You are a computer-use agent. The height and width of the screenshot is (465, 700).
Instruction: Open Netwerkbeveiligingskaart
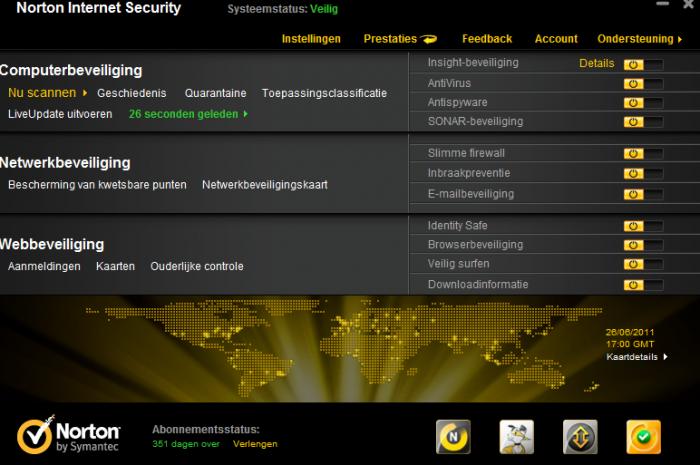click(265, 185)
